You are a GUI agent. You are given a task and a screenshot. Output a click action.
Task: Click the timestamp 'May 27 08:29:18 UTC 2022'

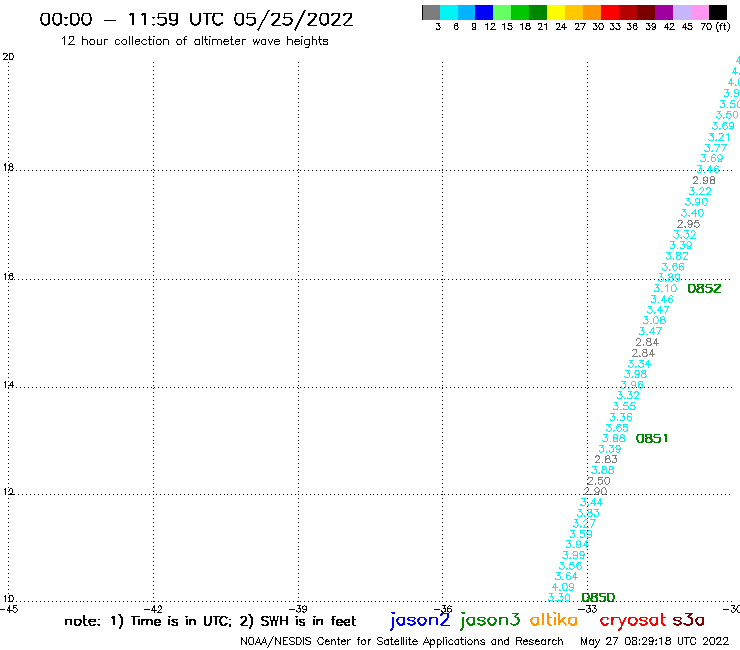[x=655, y=641]
